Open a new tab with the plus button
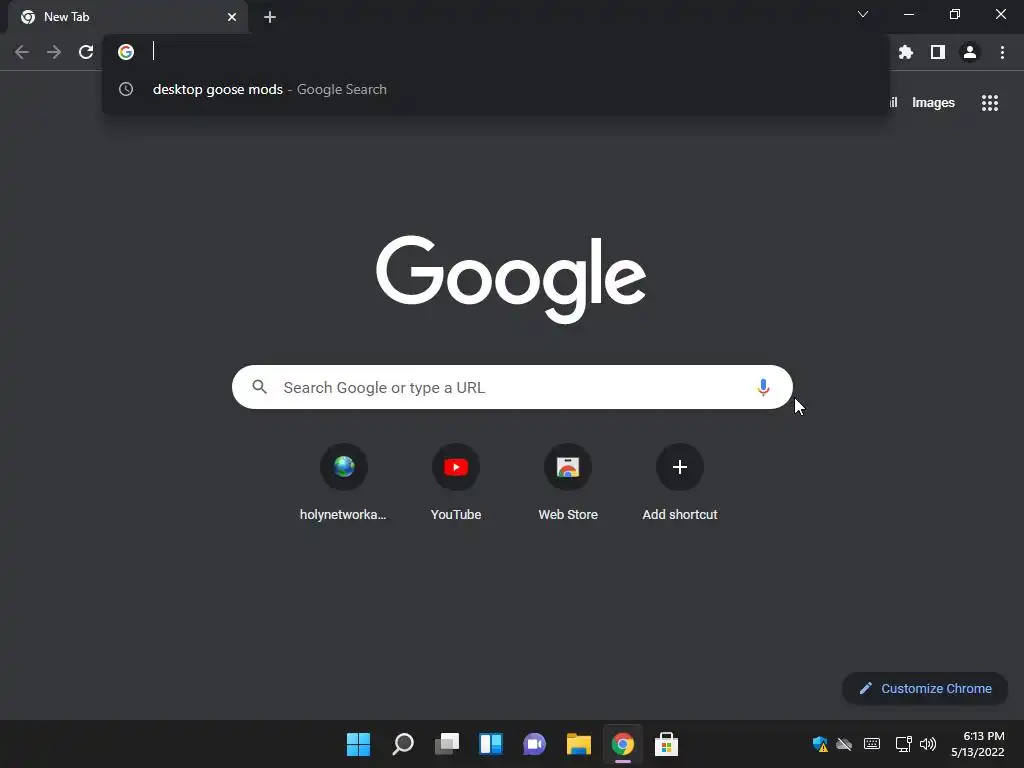Viewport: 1024px width, 768px height. (x=270, y=17)
